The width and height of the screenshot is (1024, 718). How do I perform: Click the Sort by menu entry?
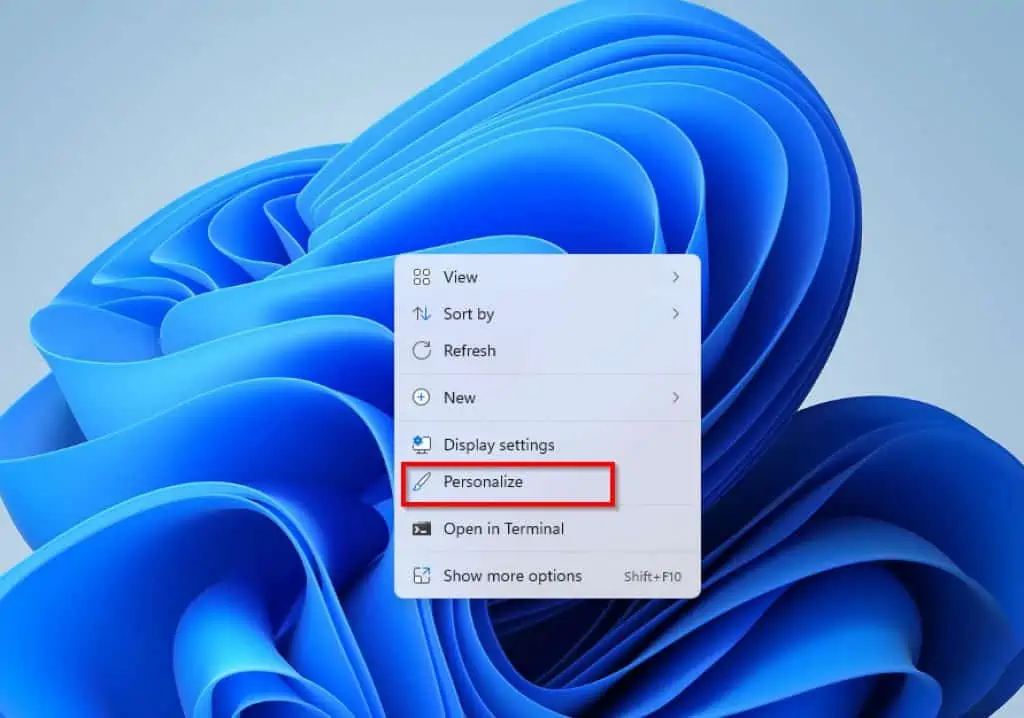coord(468,314)
